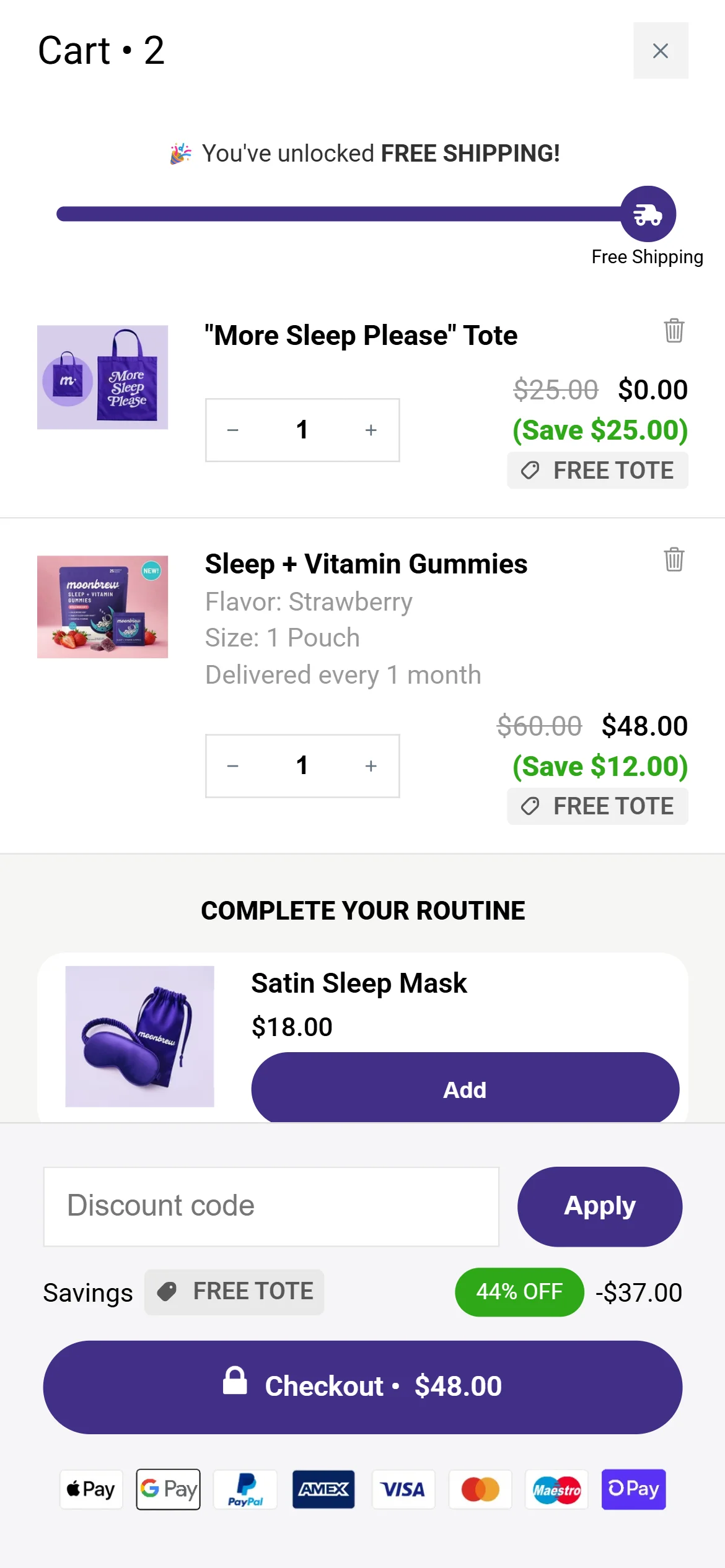Open the tote bag product thumbnail
The height and width of the screenshot is (1568, 725).
pyautogui.click(x=103, y=377)
